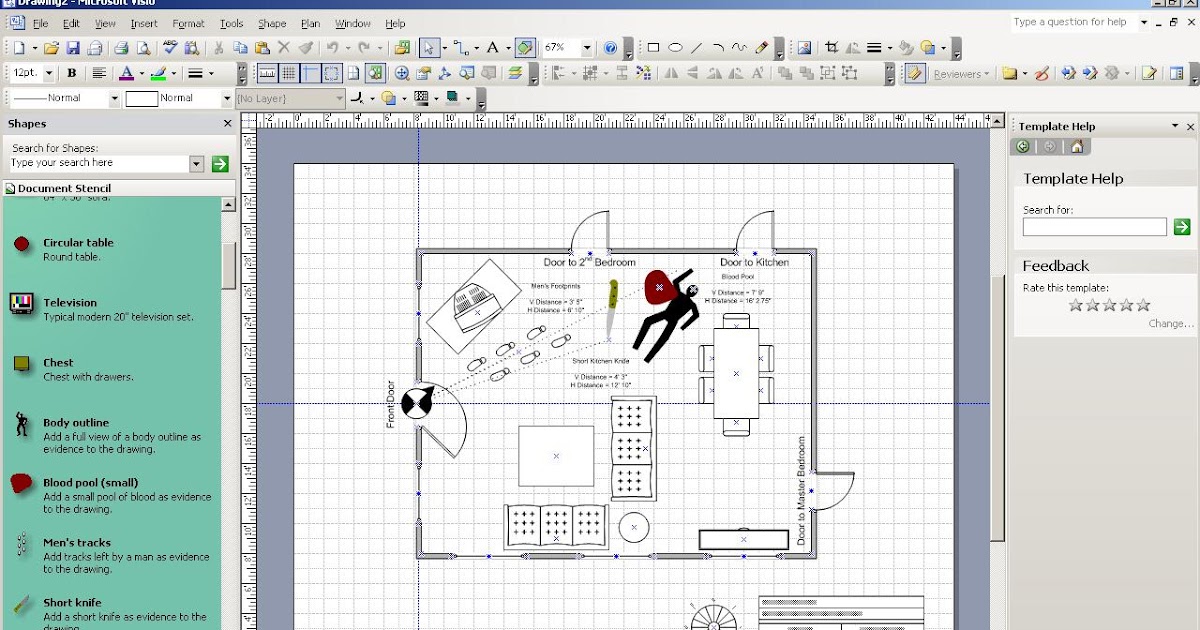Toggle Track Markup button
1200x630 pixels.
(914, 73)
